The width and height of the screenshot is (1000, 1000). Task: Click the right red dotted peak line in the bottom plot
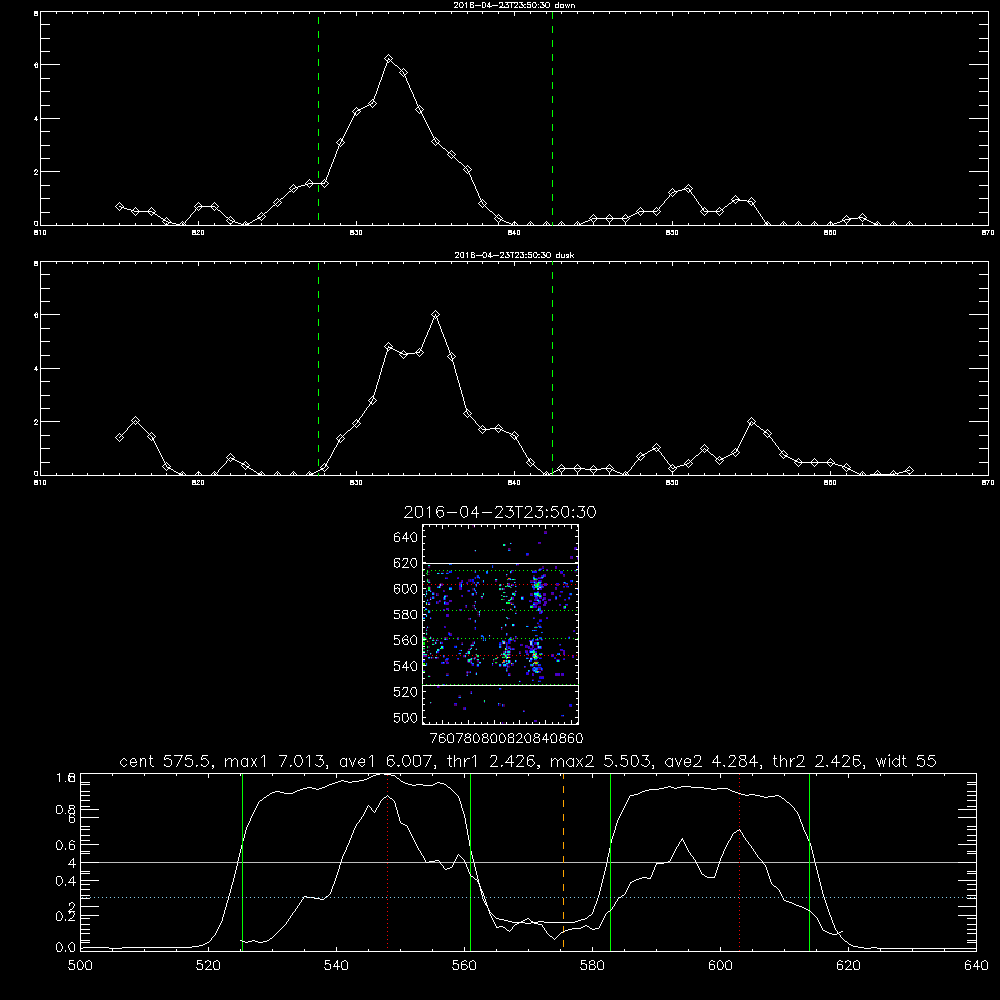click(x=739, y=862)
